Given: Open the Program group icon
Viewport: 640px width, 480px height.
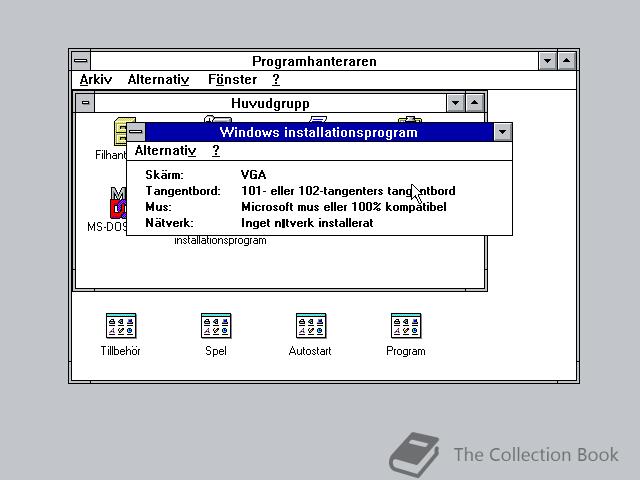Looking at the screenshot, I should click(406, 326).
